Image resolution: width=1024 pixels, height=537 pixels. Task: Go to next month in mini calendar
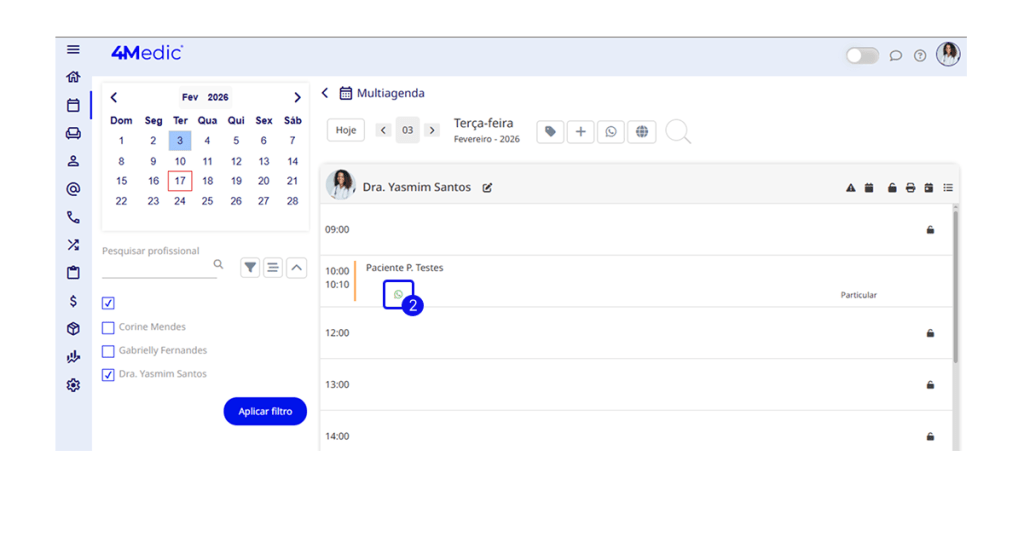tap(297, 98)
